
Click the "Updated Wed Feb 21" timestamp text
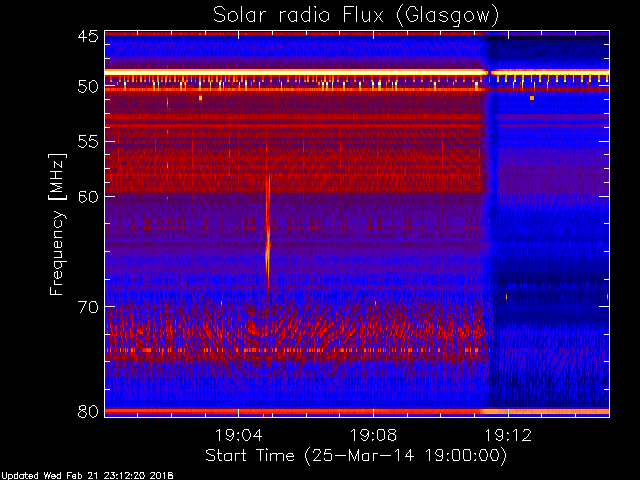coord(87,476)
